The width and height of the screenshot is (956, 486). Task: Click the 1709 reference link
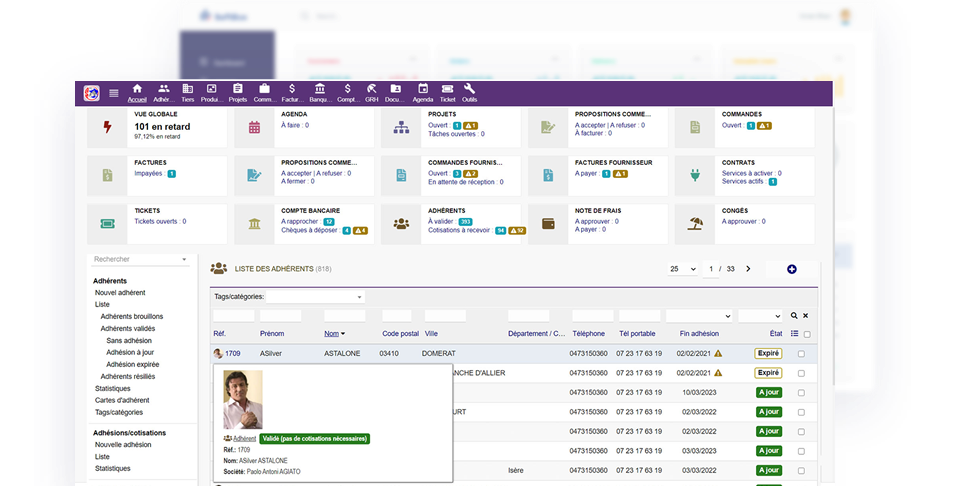pos(232,354)
